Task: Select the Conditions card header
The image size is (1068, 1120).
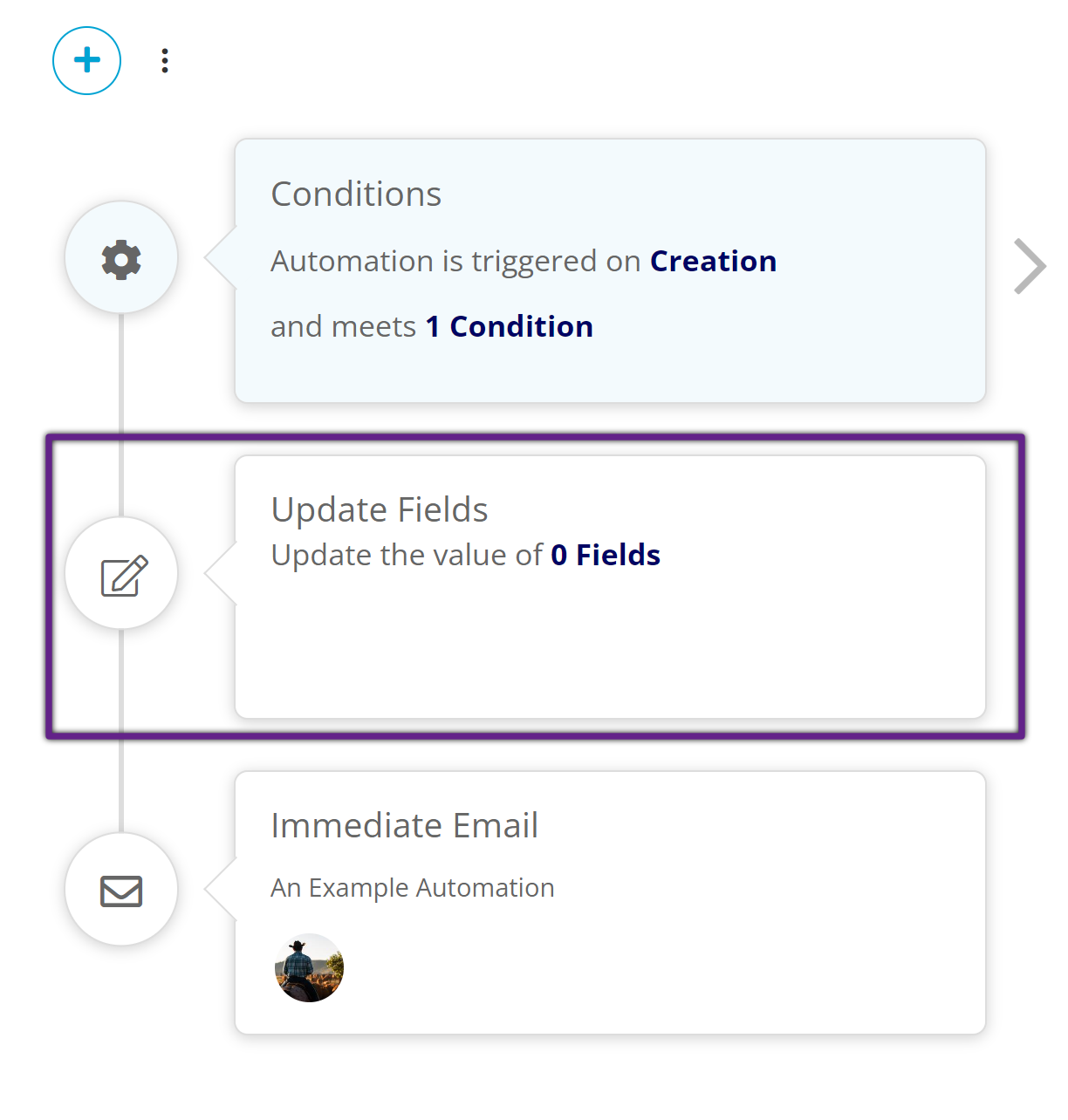Action: click(x=355, y=194)
